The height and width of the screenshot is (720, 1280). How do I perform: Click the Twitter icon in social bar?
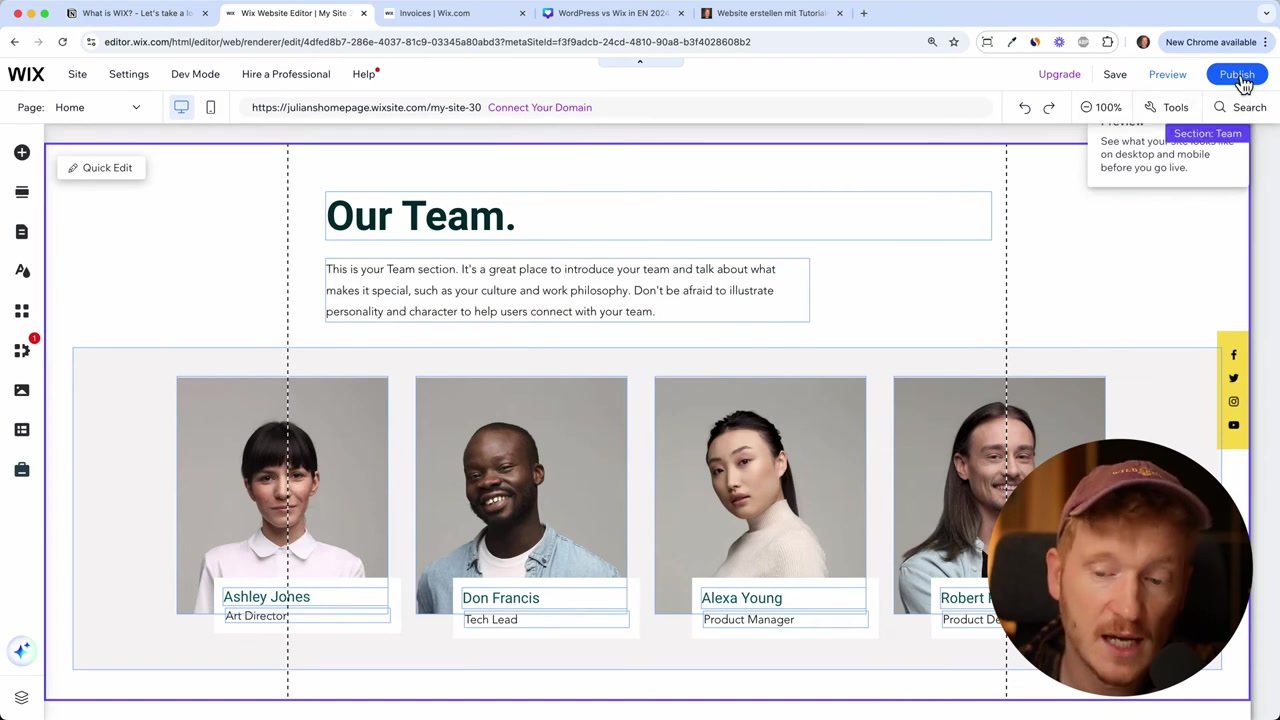pos(1233,378)
